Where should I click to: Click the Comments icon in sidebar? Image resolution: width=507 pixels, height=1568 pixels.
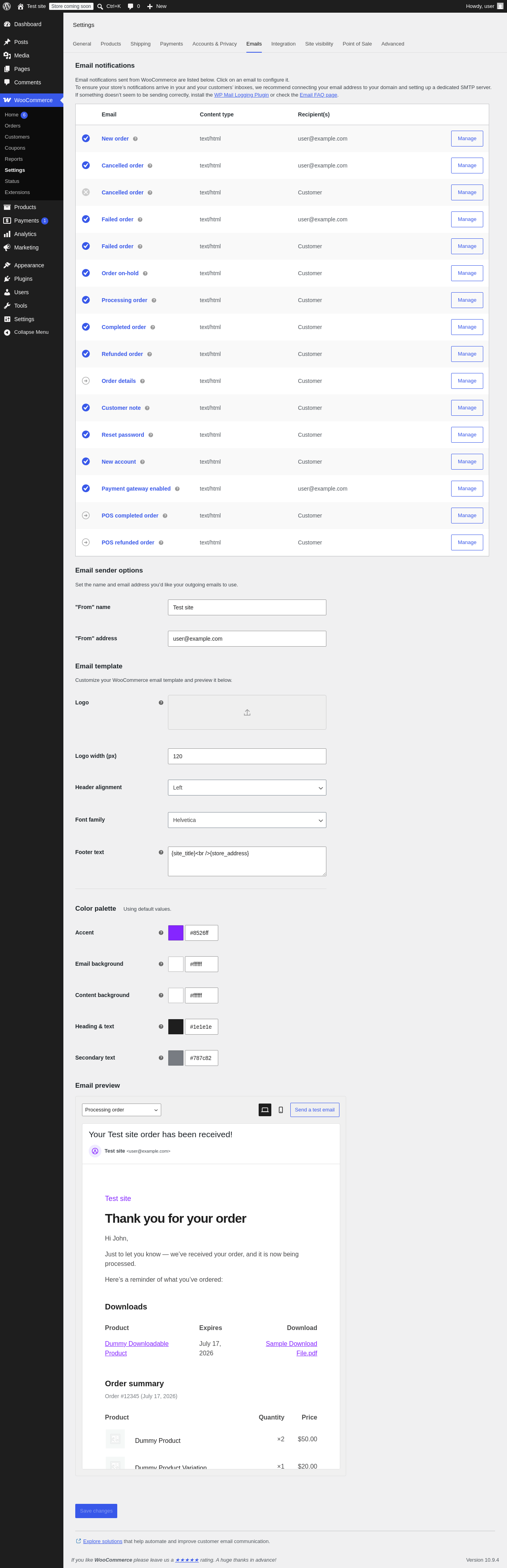click(7, 82)
